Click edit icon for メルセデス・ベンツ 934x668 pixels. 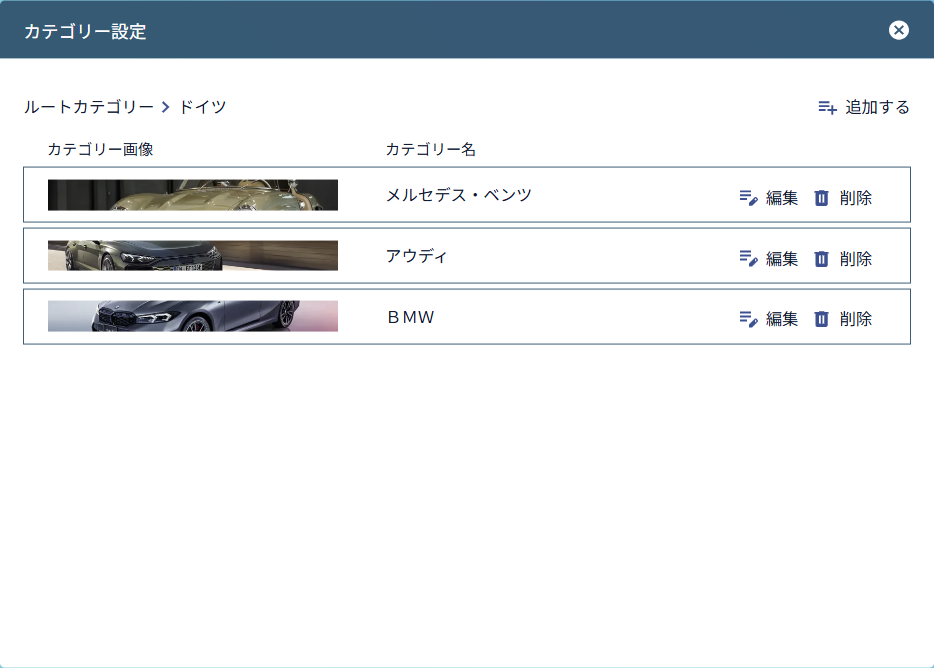coord(748,197)
